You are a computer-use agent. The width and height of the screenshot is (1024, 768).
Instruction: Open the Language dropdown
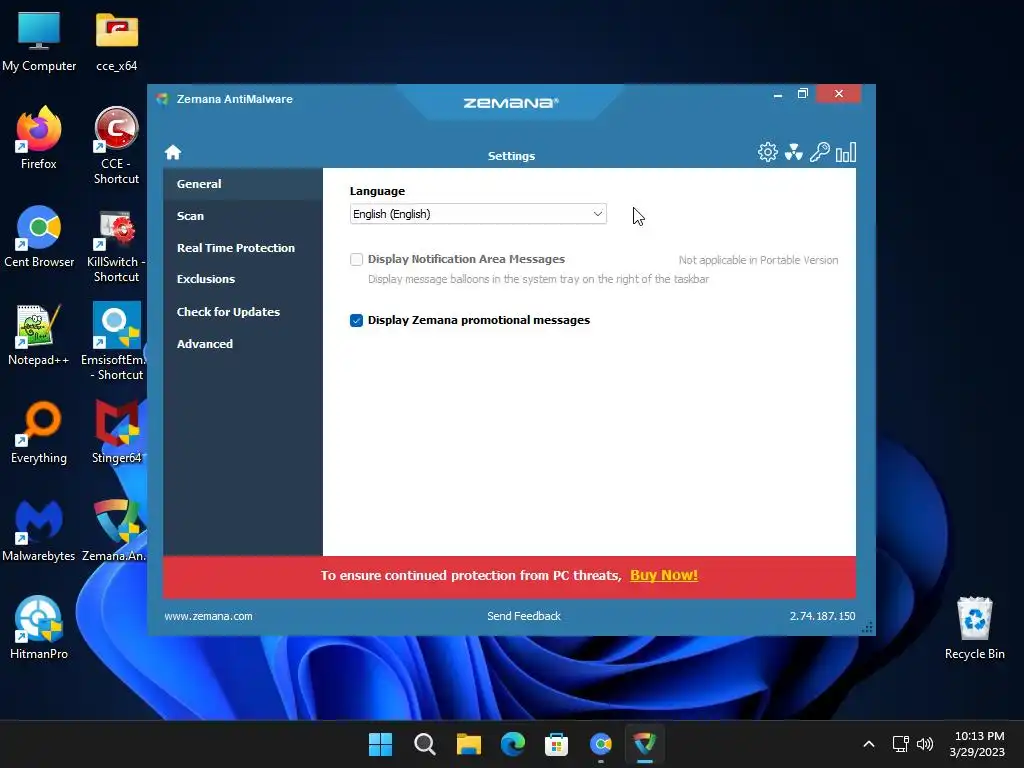(478, 214)
